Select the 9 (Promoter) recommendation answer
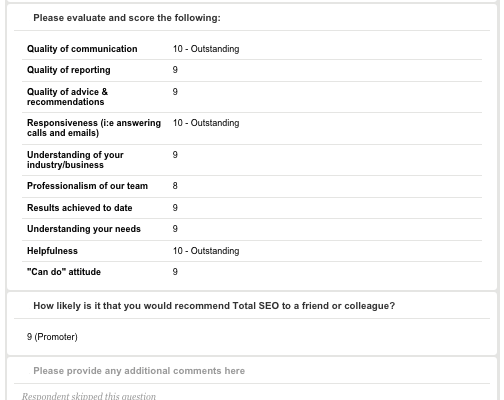Screen dimensions: 504x400 (x=52, y=337)
